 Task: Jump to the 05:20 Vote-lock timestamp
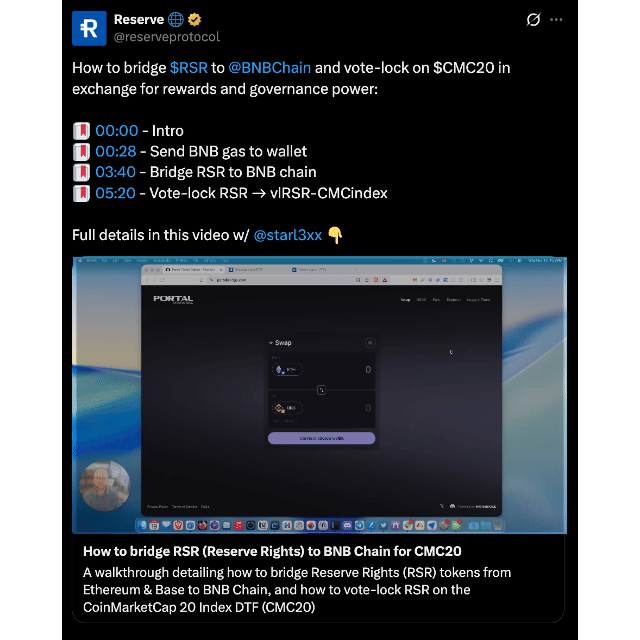click(115, 193)
